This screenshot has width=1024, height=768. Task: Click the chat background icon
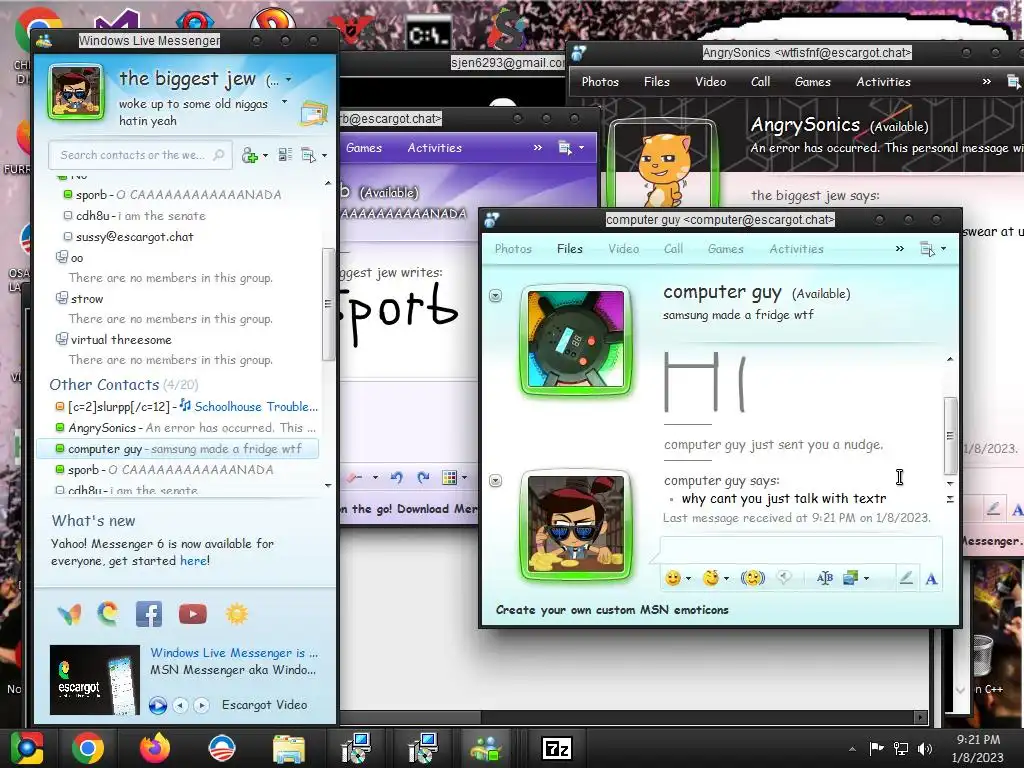(x=850, y=578)
